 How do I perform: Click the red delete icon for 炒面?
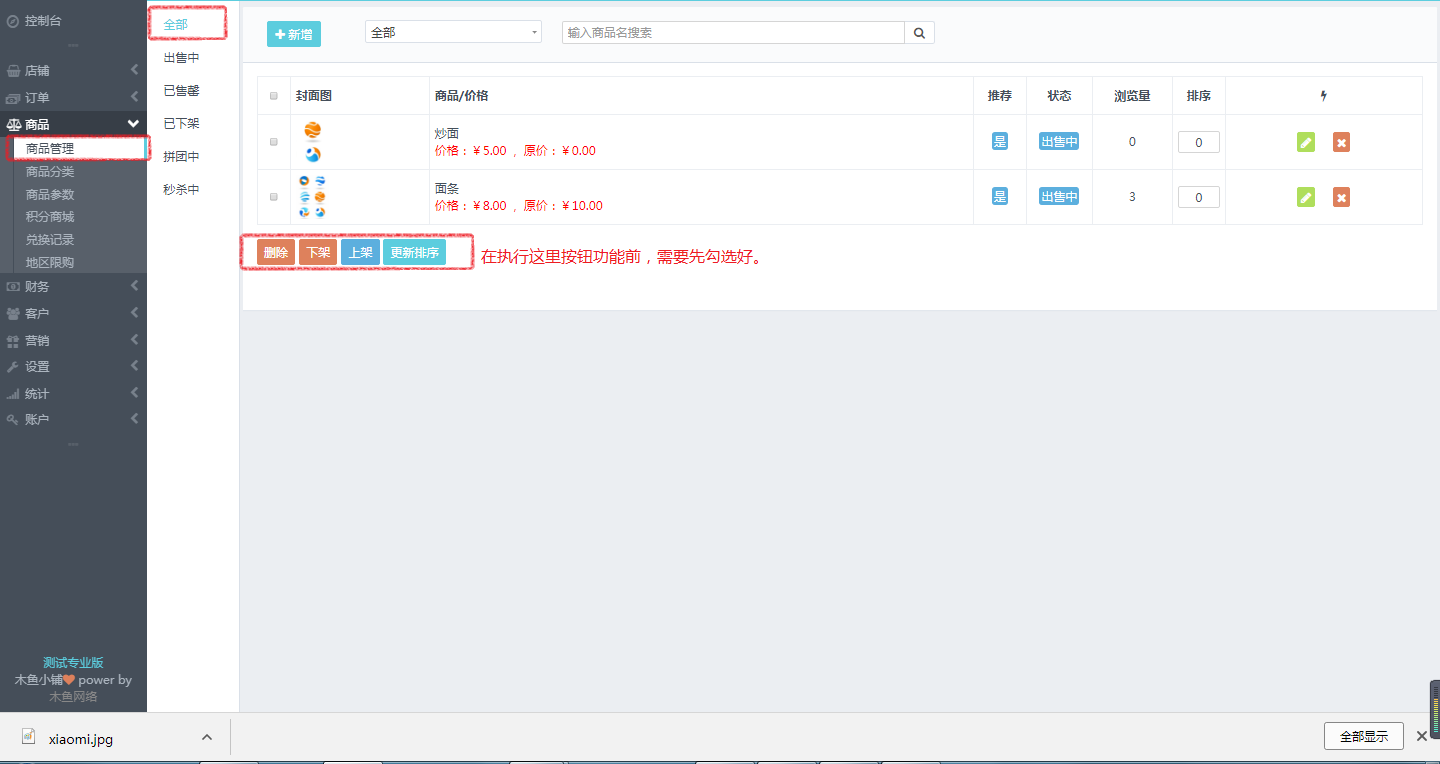(1341, 142)
